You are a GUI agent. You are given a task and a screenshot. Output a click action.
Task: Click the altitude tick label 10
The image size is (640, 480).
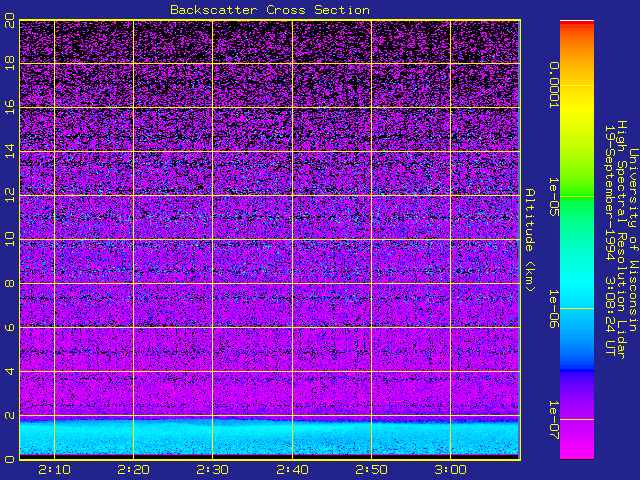click(10, 239)
